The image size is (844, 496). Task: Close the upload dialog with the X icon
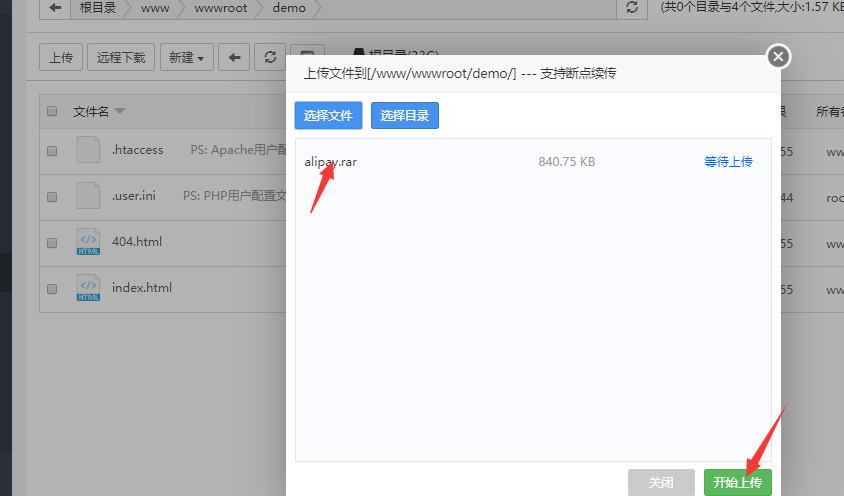[x=779, y=57]
